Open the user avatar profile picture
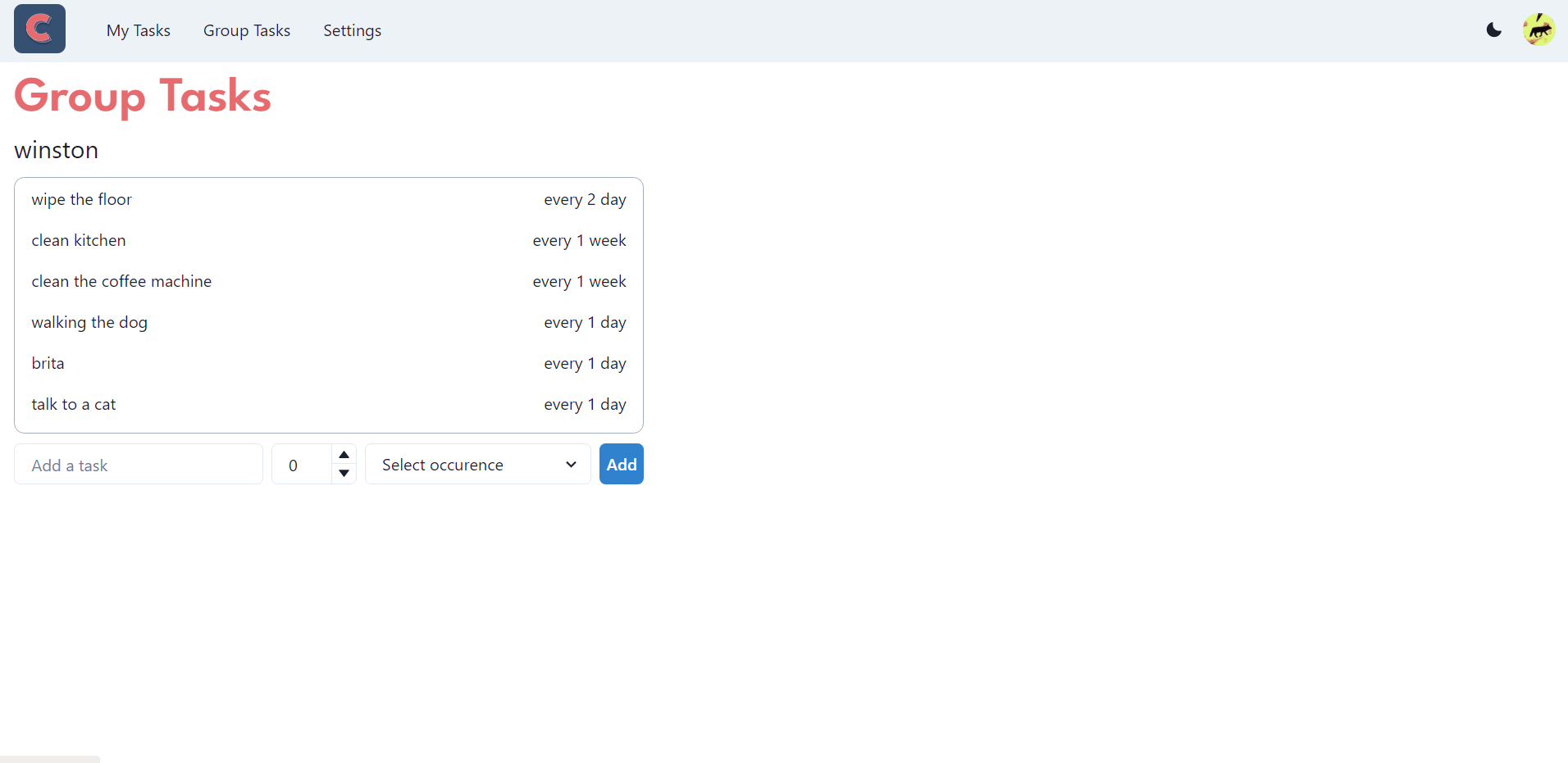 point(1538,30)
